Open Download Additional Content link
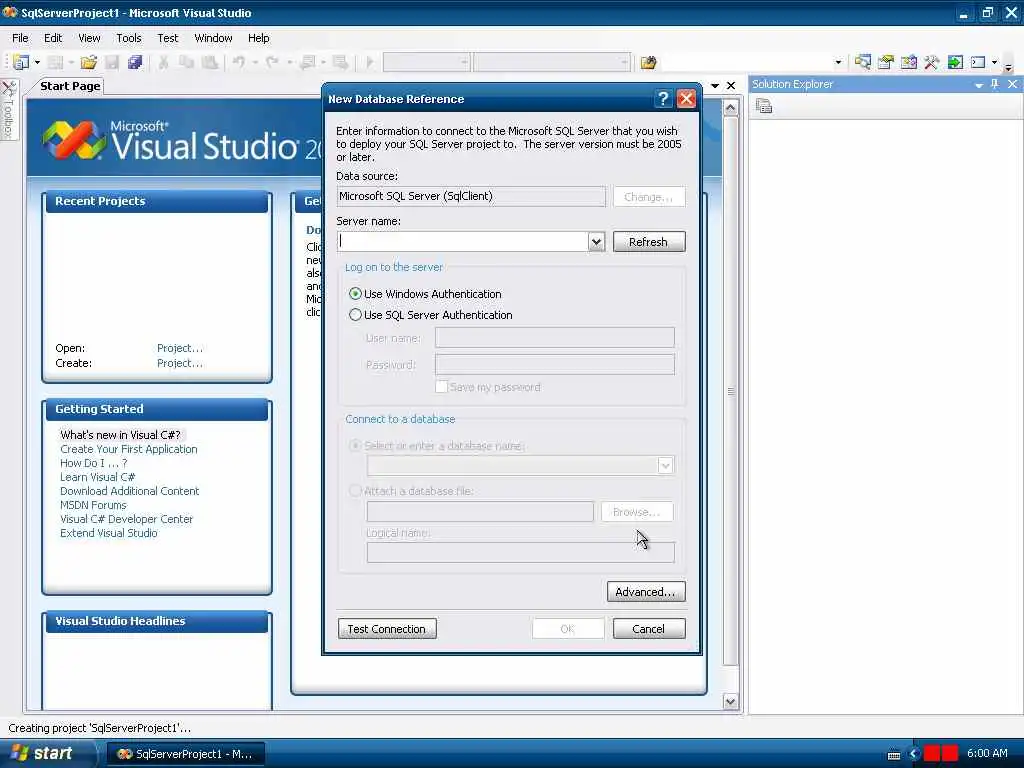1024x768 pixels. pos(129,491)
